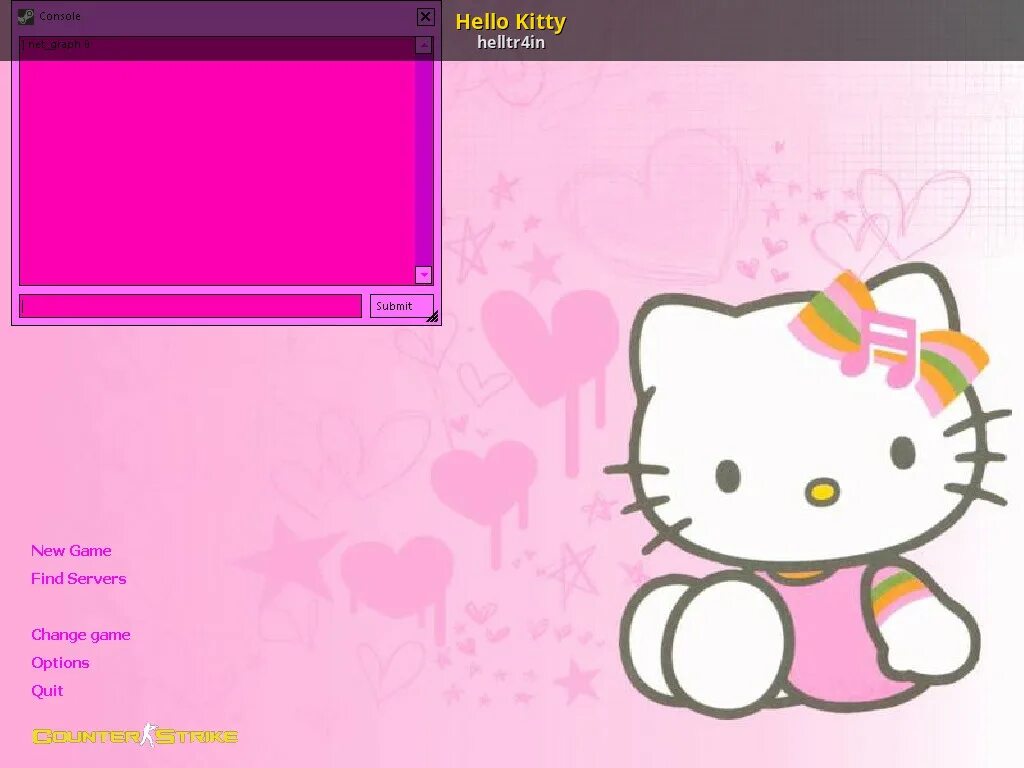Open Find Servers

(78, 579)
